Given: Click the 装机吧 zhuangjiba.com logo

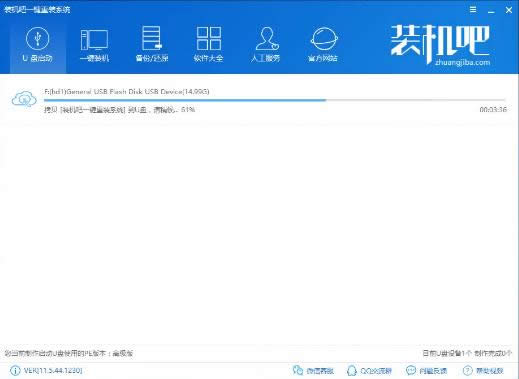Looking at the screenshot, I should tap(440, 45).
